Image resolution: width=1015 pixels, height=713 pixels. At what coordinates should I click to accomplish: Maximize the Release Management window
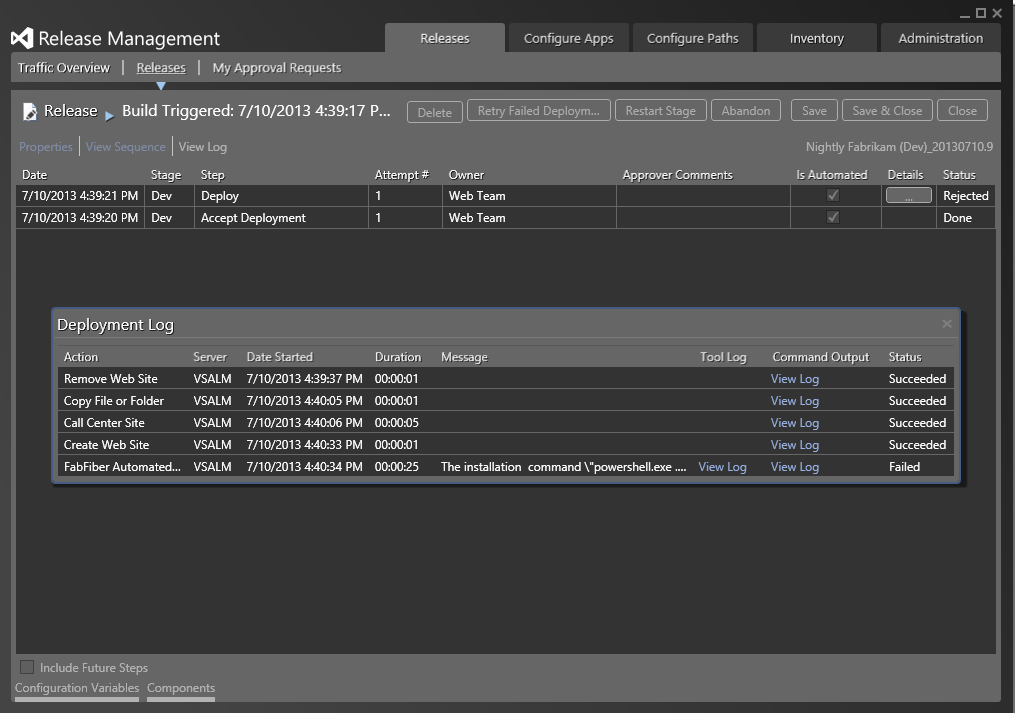[x=981, y=13]
